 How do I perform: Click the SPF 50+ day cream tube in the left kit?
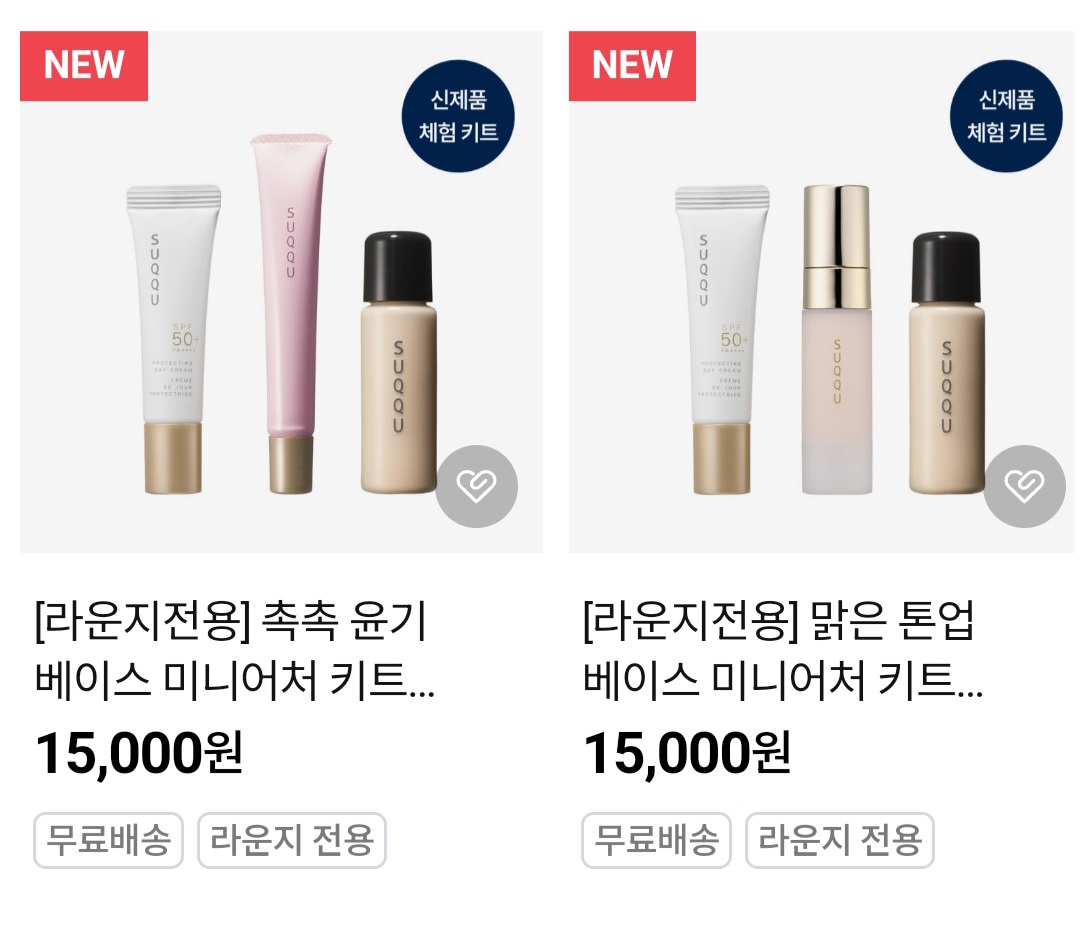click(x=174, y=339)
